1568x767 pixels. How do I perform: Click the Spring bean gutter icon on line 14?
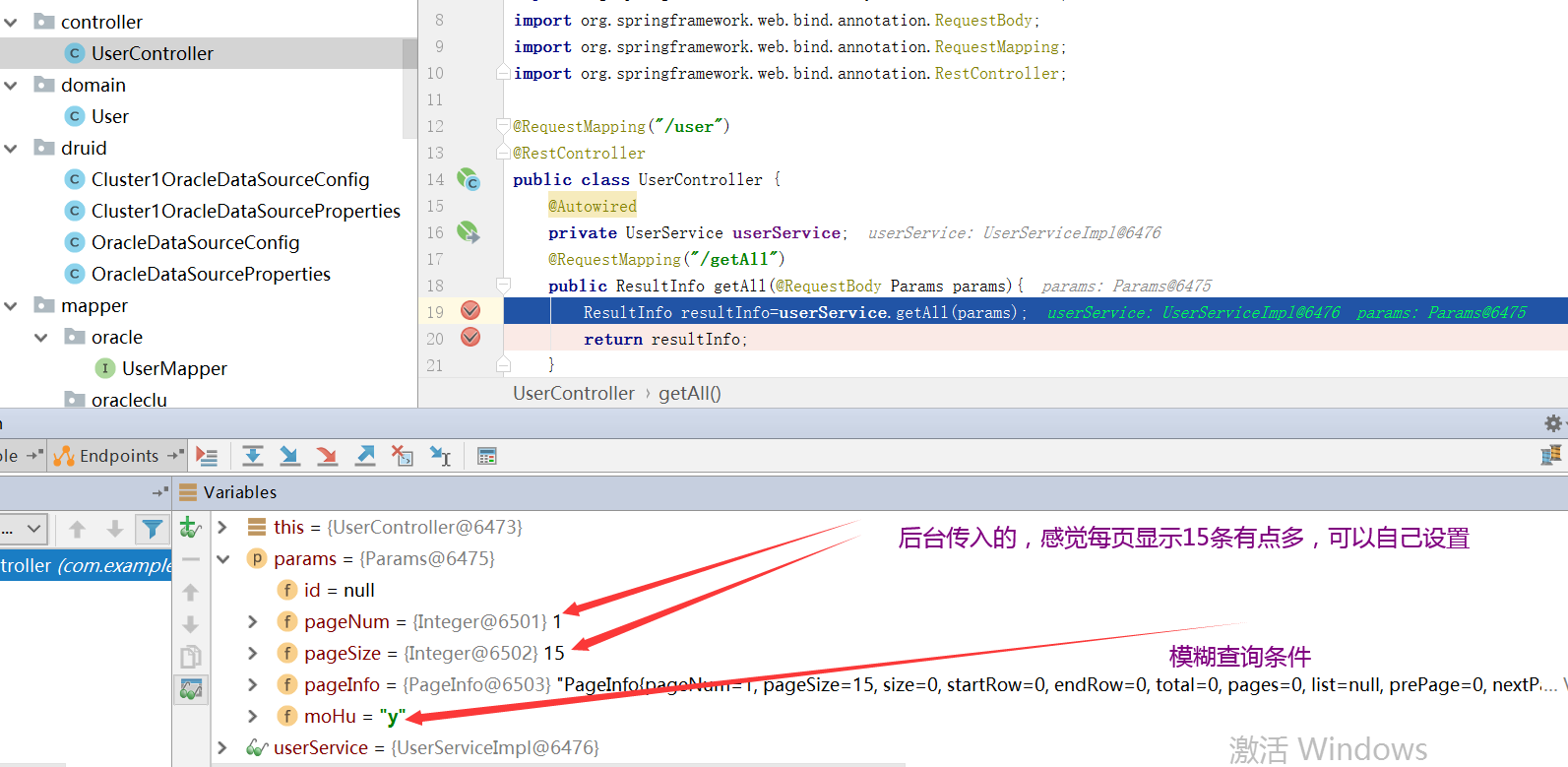tap(469, 180)
